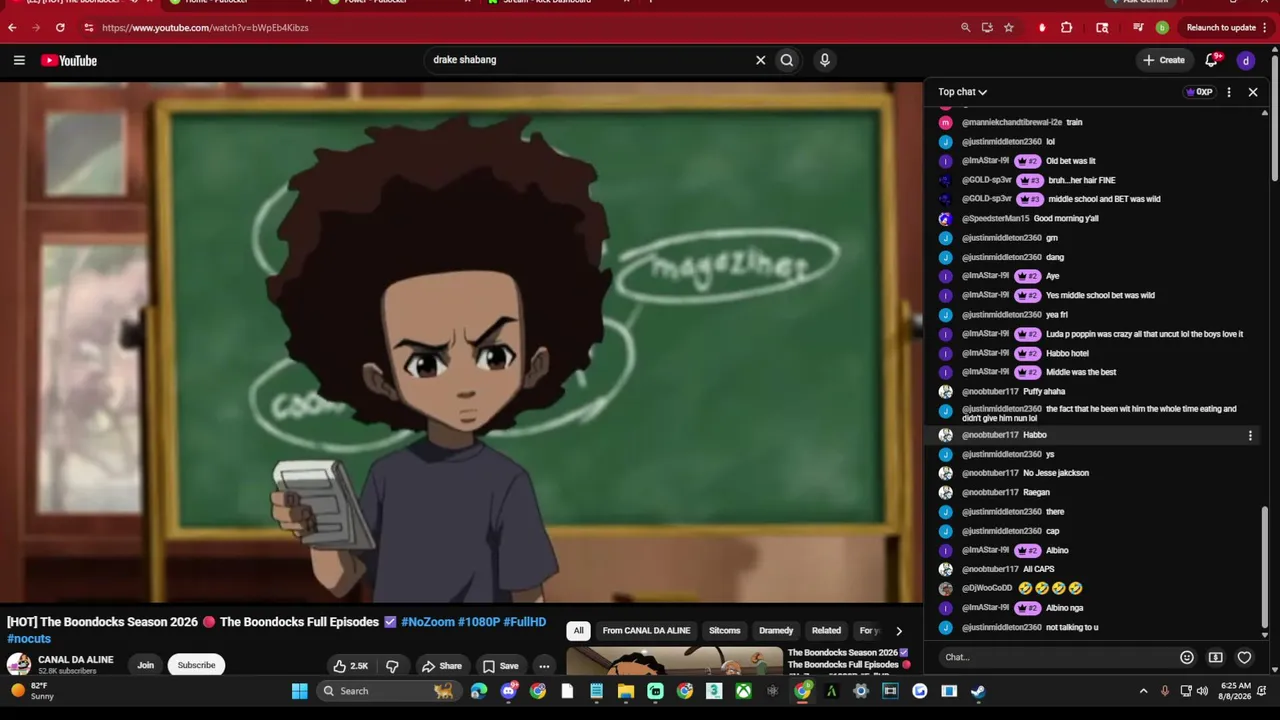Send a heart reaction in chat

point(1245,657)
